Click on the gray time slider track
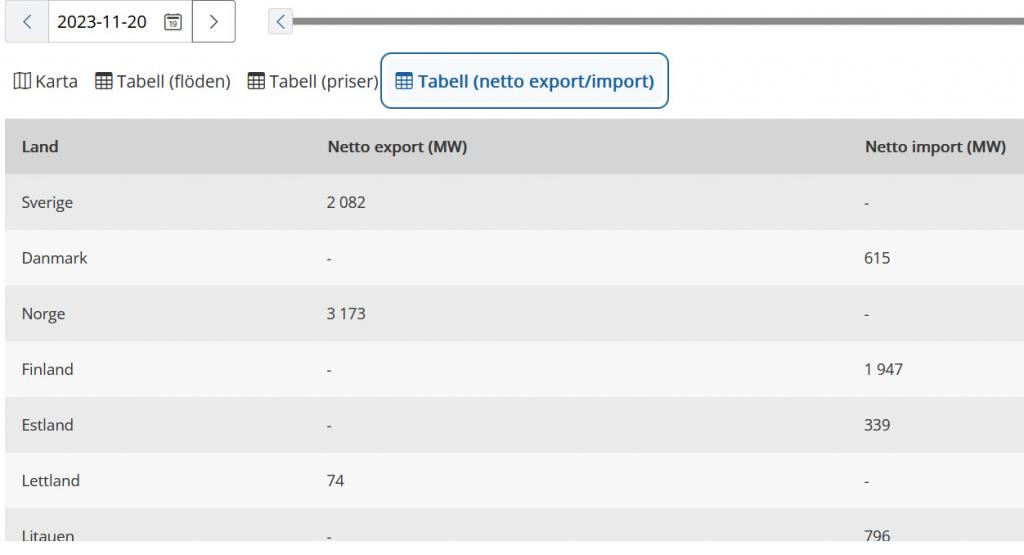 tap(650, 21)
